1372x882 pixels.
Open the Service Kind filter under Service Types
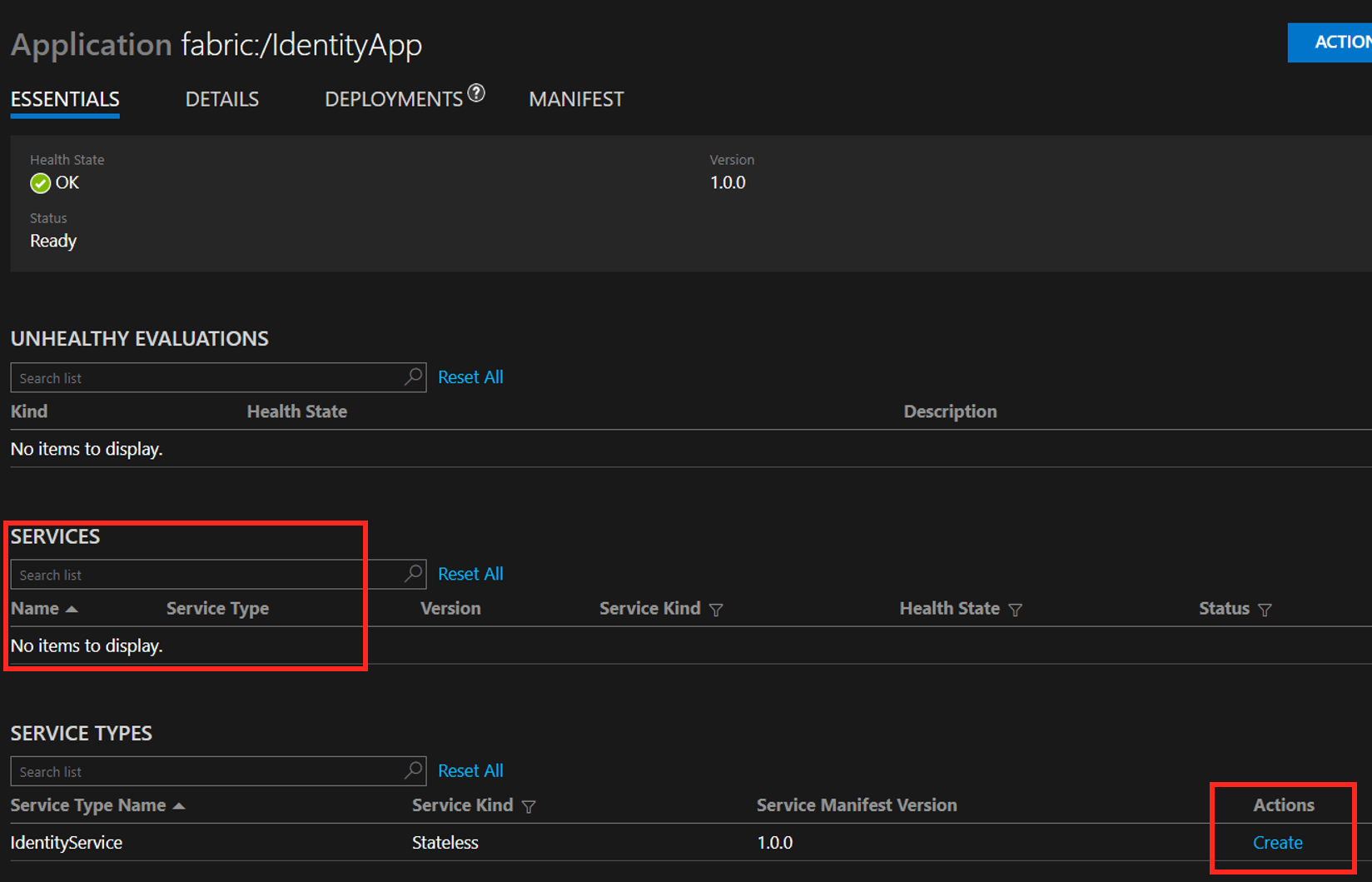530,806
